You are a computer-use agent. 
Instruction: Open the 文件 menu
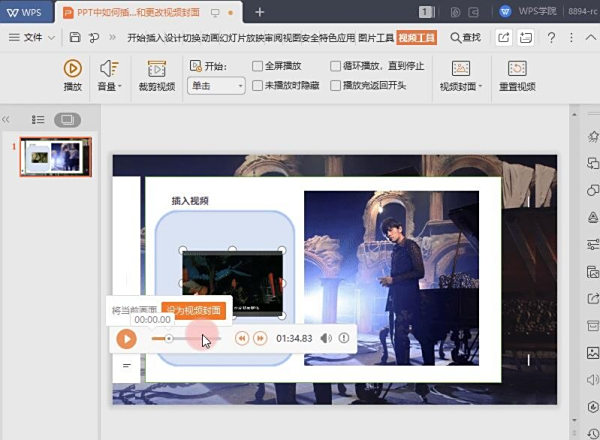coord(32,37)
